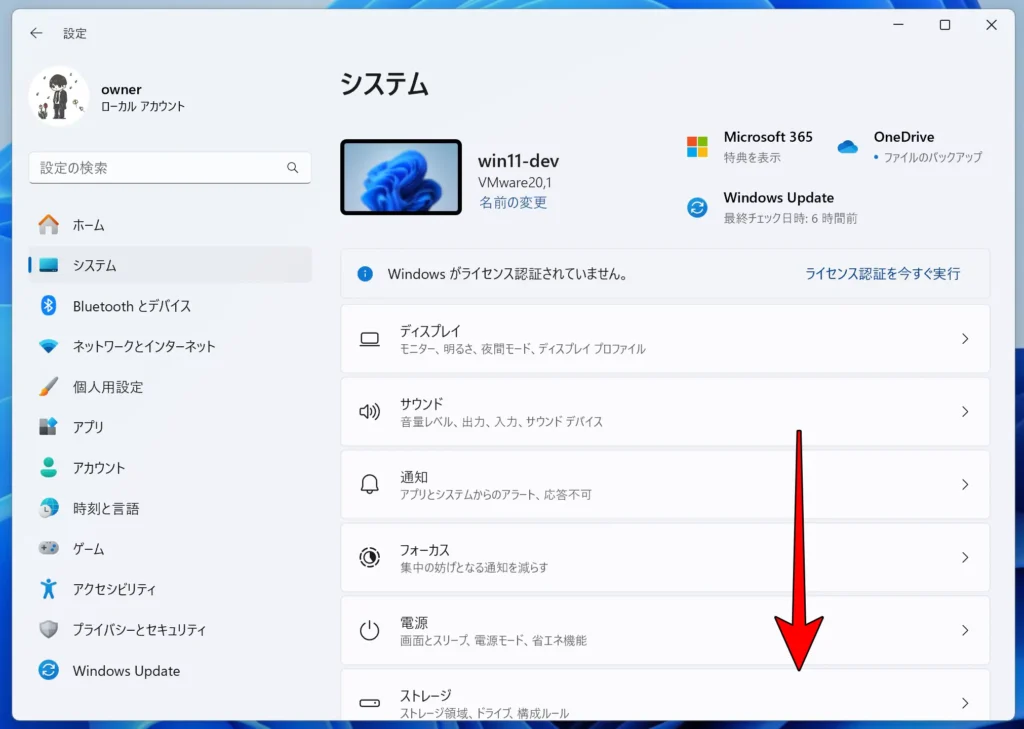
Task: Click the back arrow icon in title bar
Action: point(36,33)
